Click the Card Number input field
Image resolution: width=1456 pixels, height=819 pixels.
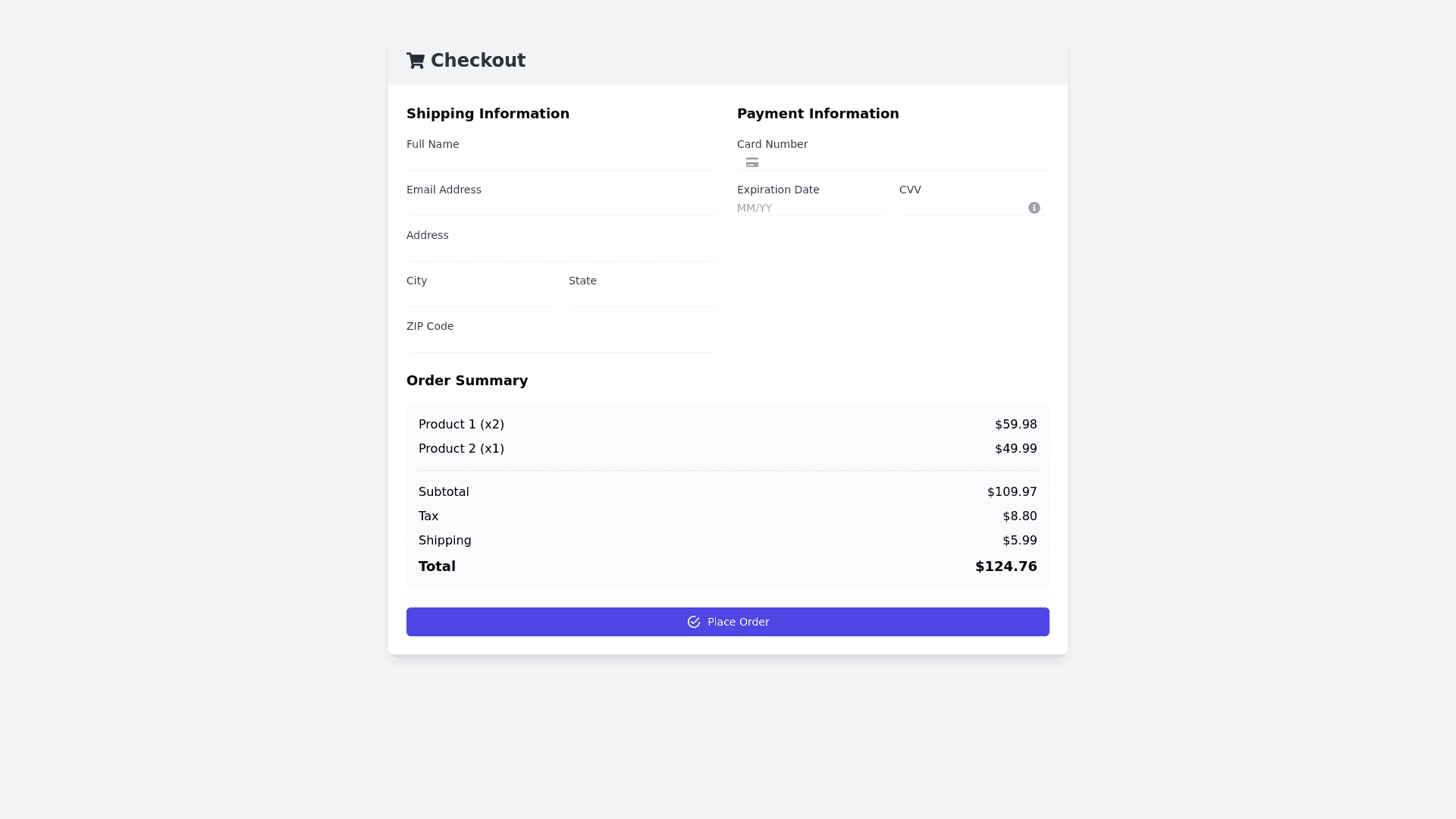[x=902, y=162]
